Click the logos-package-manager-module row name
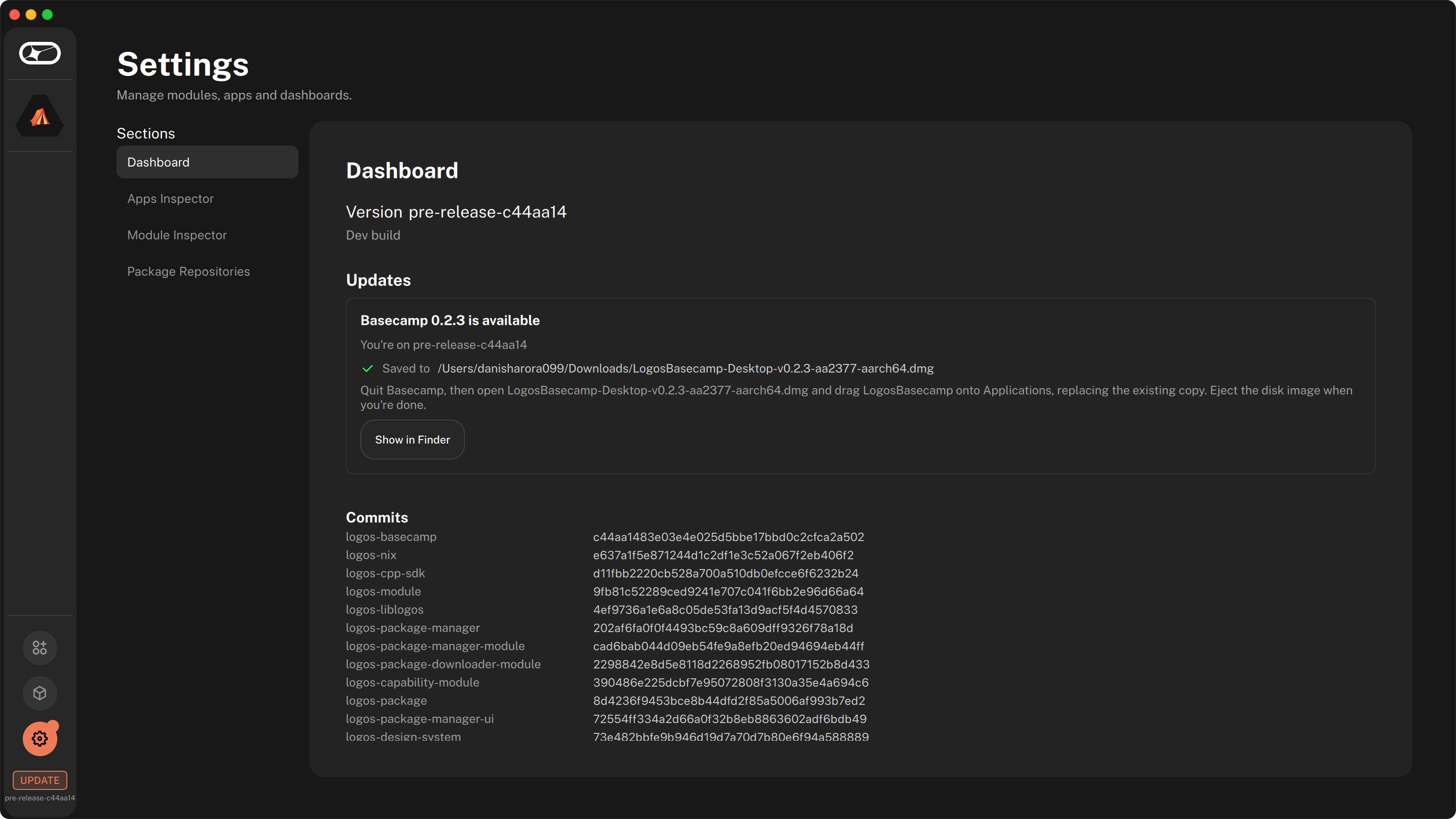 (435, 646)
